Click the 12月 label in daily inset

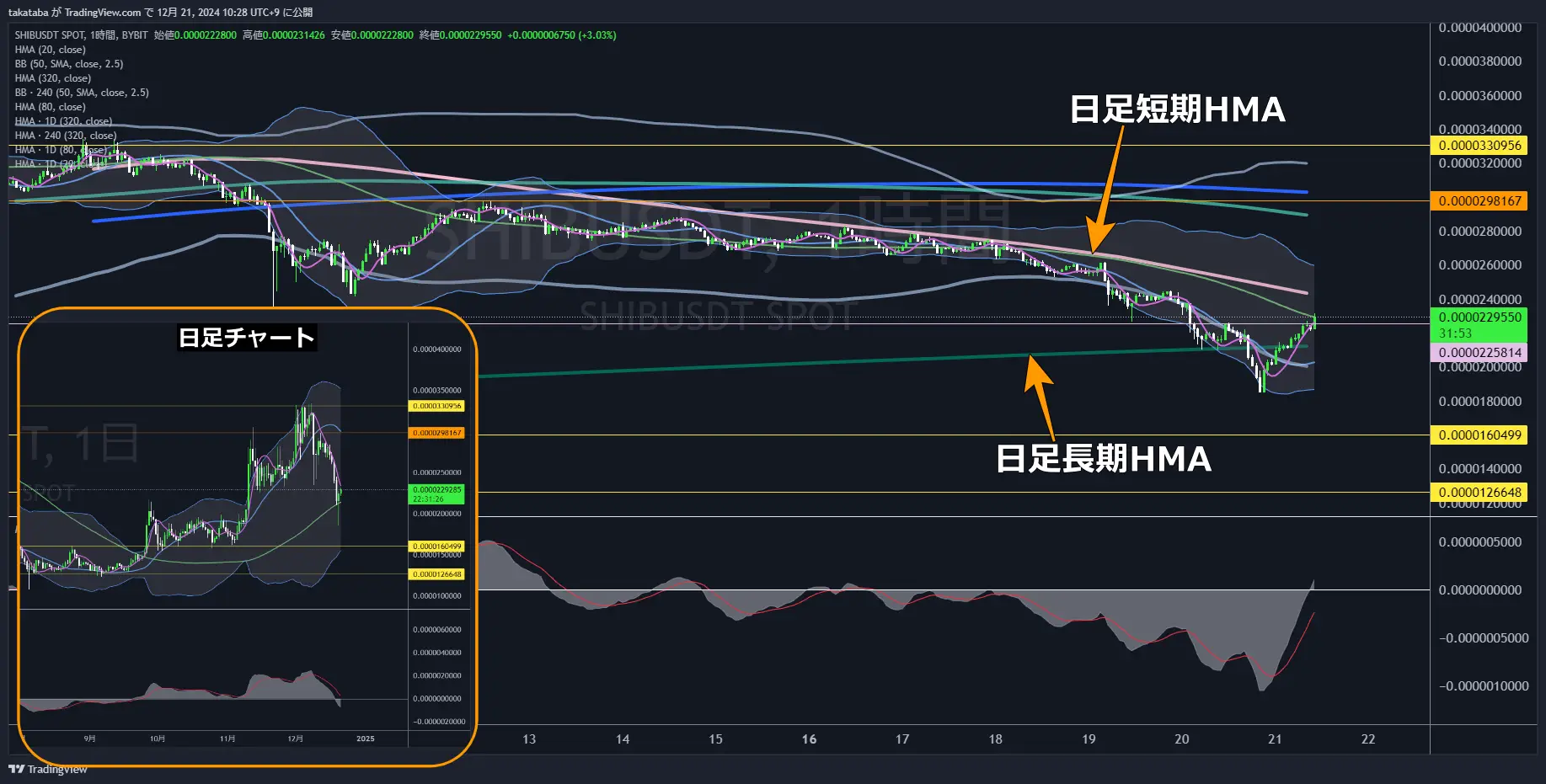295,739
